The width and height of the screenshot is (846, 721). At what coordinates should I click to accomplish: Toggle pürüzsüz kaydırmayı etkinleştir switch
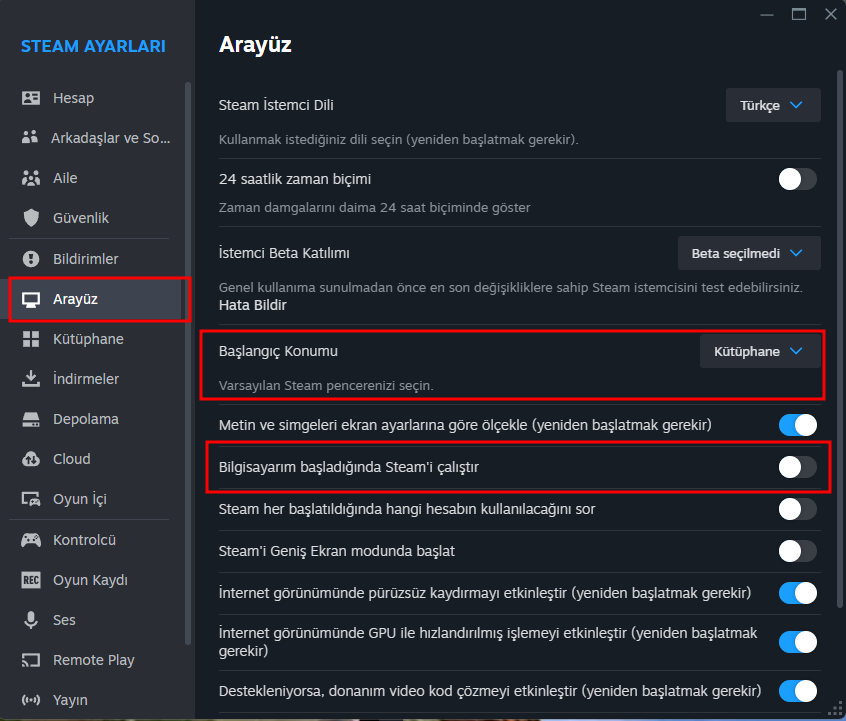point(797,593)
